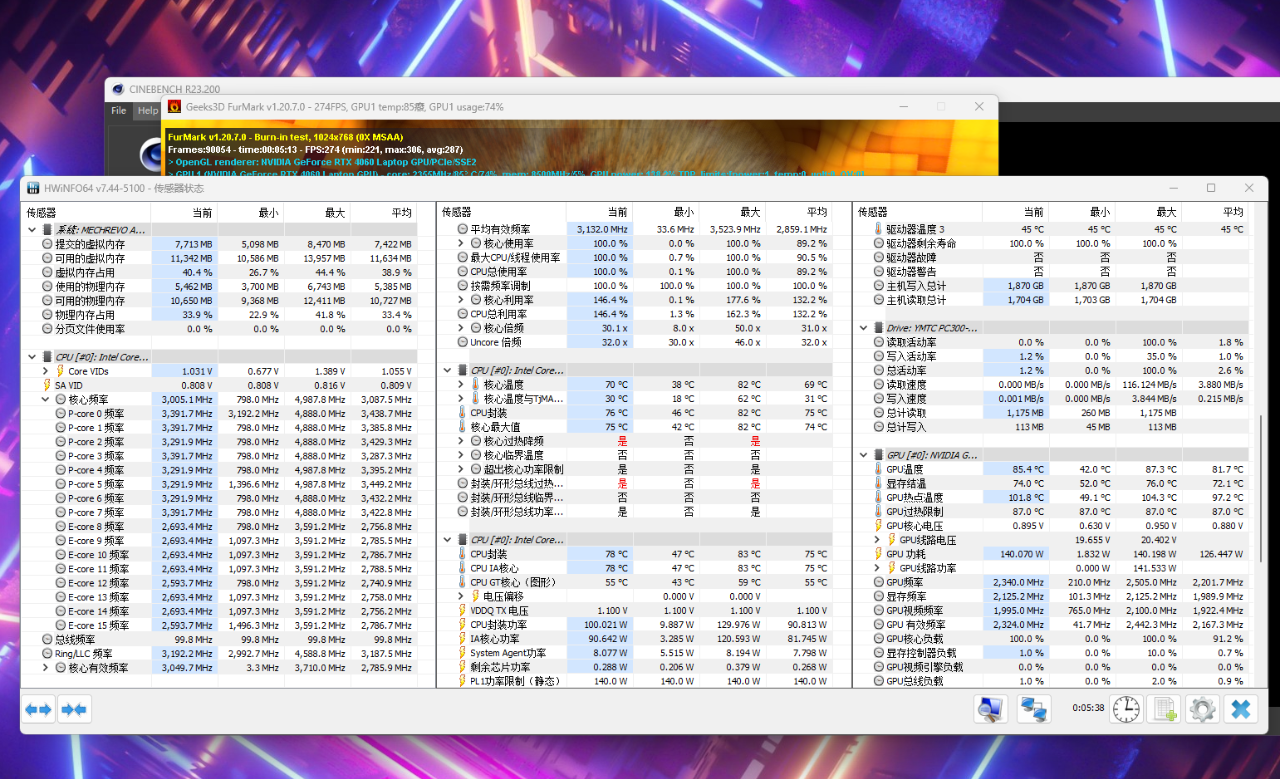The image size is (1280, 779).
Task: Expand the 核心有效频率 node
Action: 46,667
